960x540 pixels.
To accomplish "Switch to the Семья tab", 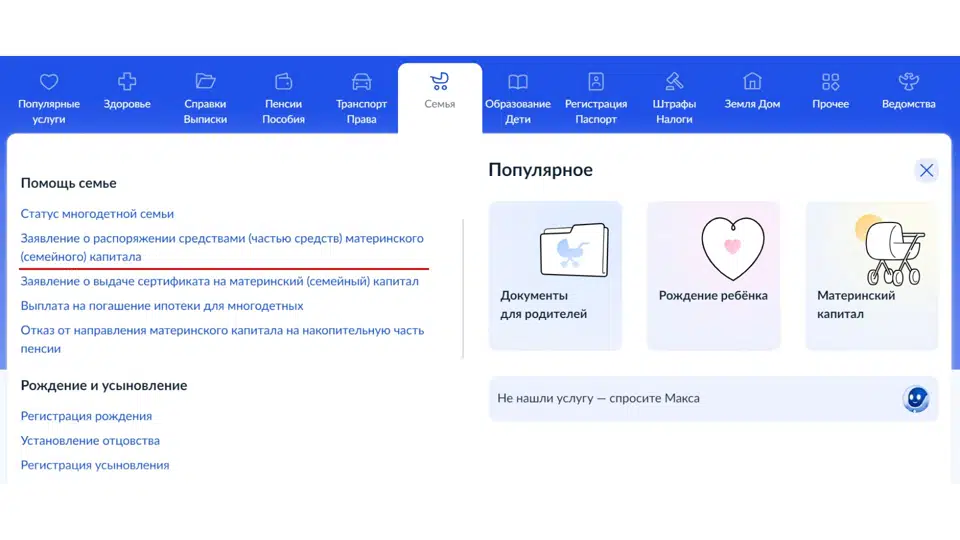I will coord(439,92).
